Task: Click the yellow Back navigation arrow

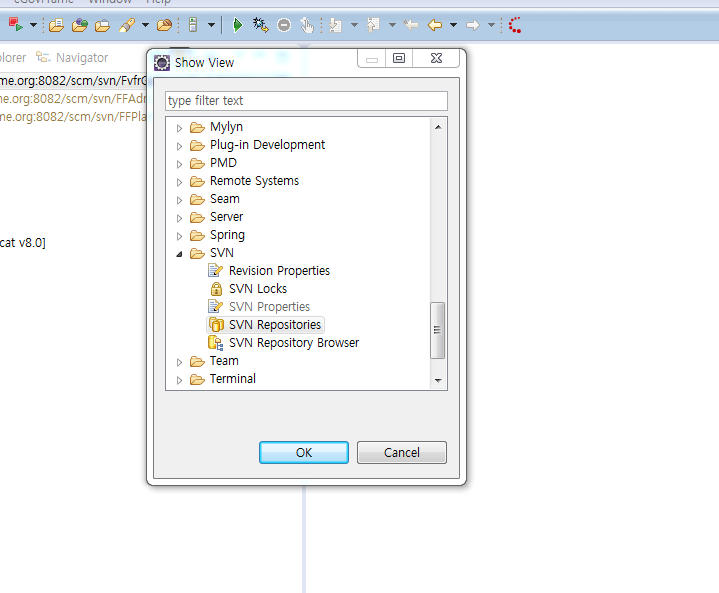Action: click(434, 25)
